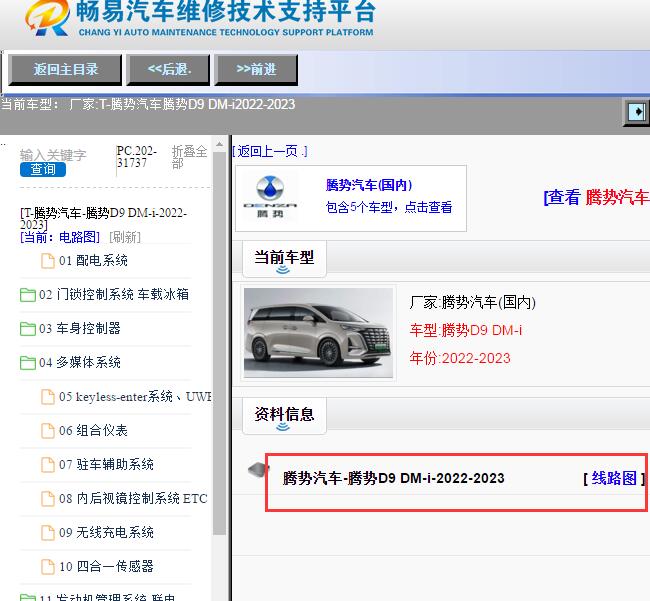
Task: Focus the 输入关键字 keyword field
Action: (53, 155)
